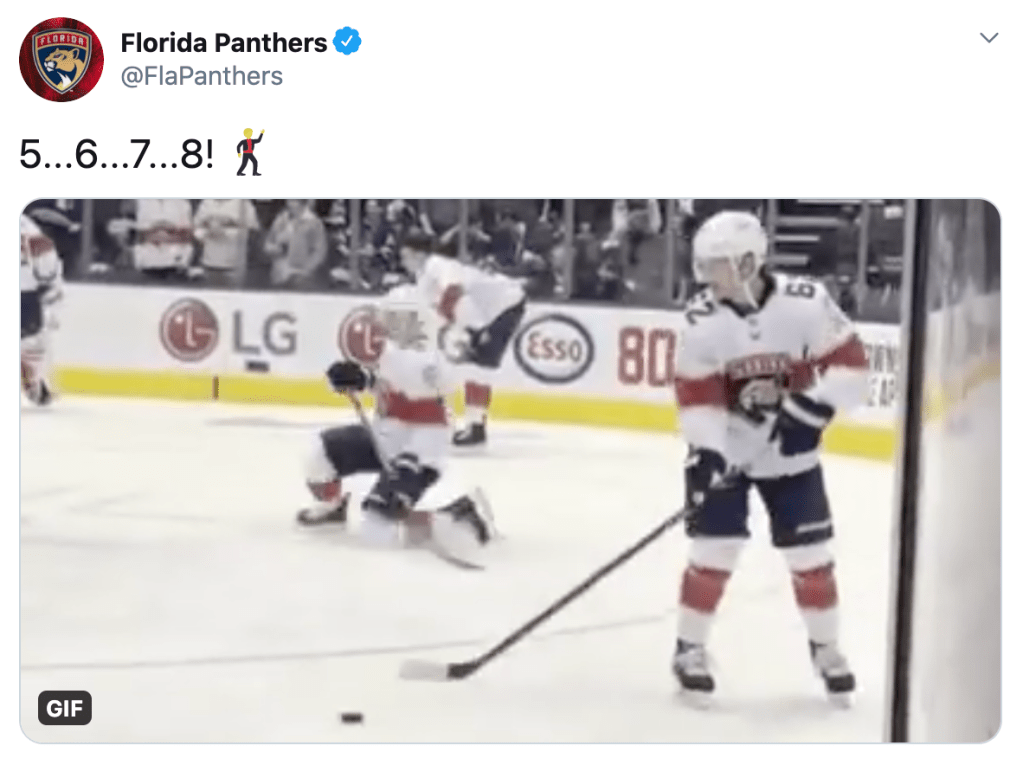Screen dimensions: 1023x765
Task: Click the tweet text "5...6...7...8!"
Action: click(x=116, y=154)
